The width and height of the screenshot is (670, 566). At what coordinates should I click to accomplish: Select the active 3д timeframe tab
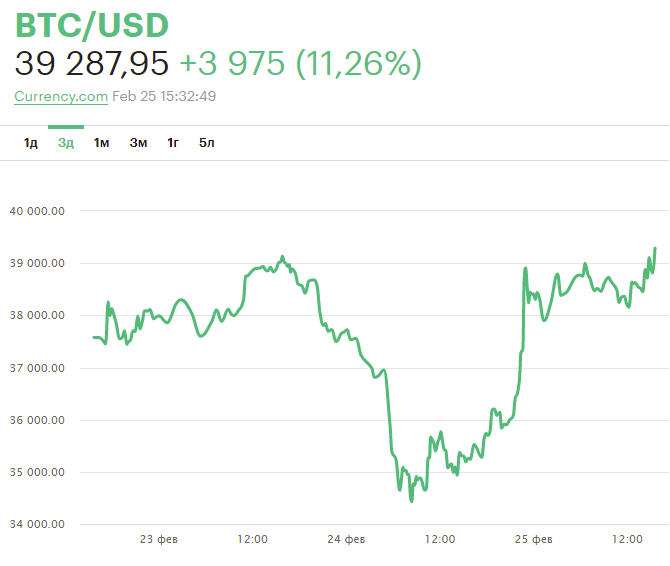[66, 143]
